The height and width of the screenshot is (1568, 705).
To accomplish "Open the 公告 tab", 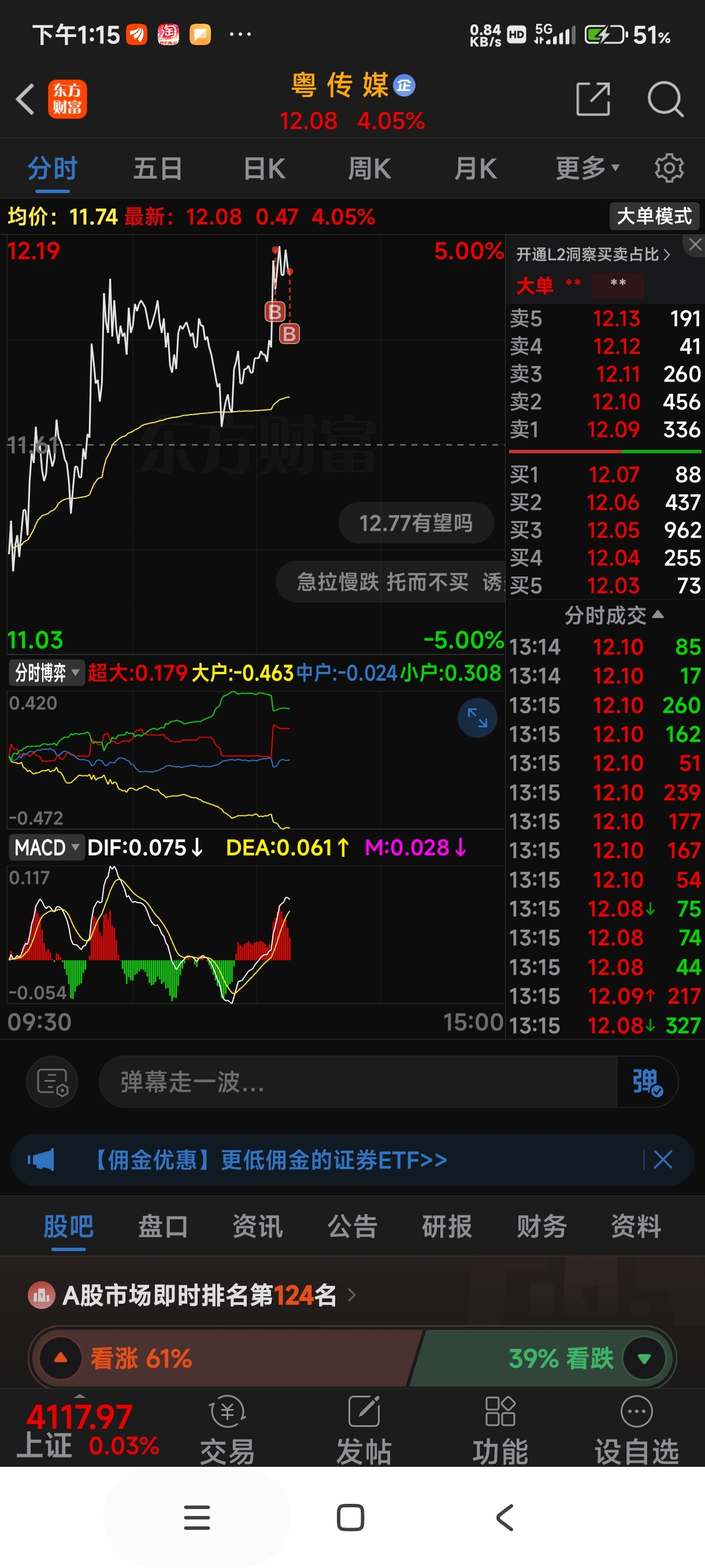I will pyautogui.click(x=353, y=1226).
